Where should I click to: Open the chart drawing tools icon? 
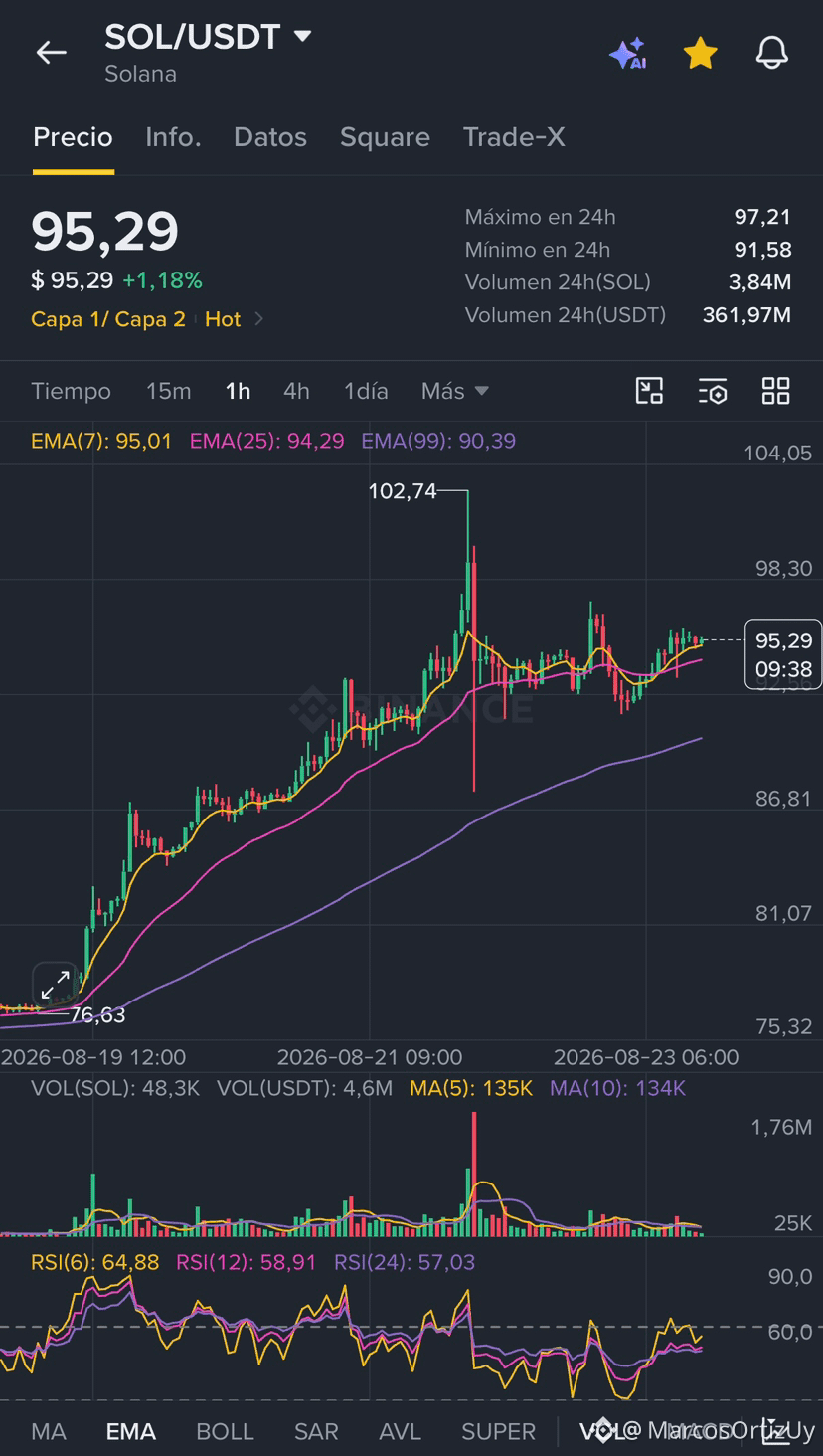649,391
